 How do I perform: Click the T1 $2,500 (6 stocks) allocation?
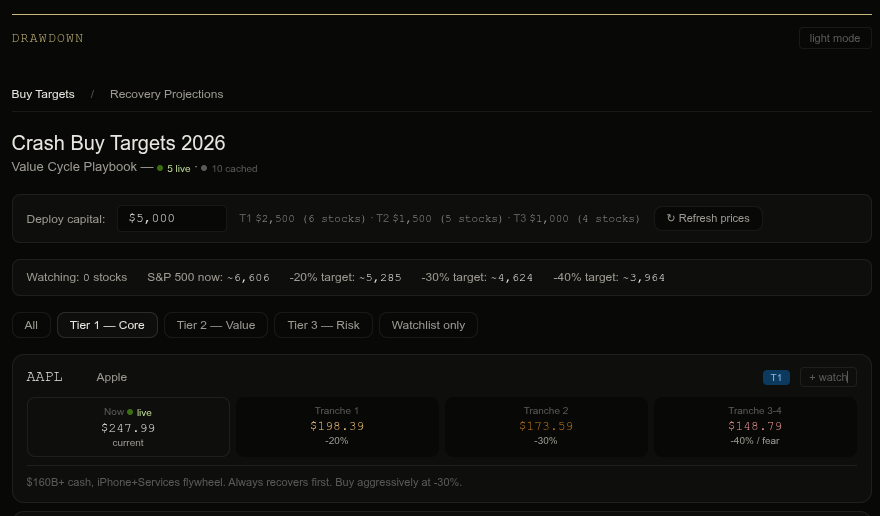point(302,218)
